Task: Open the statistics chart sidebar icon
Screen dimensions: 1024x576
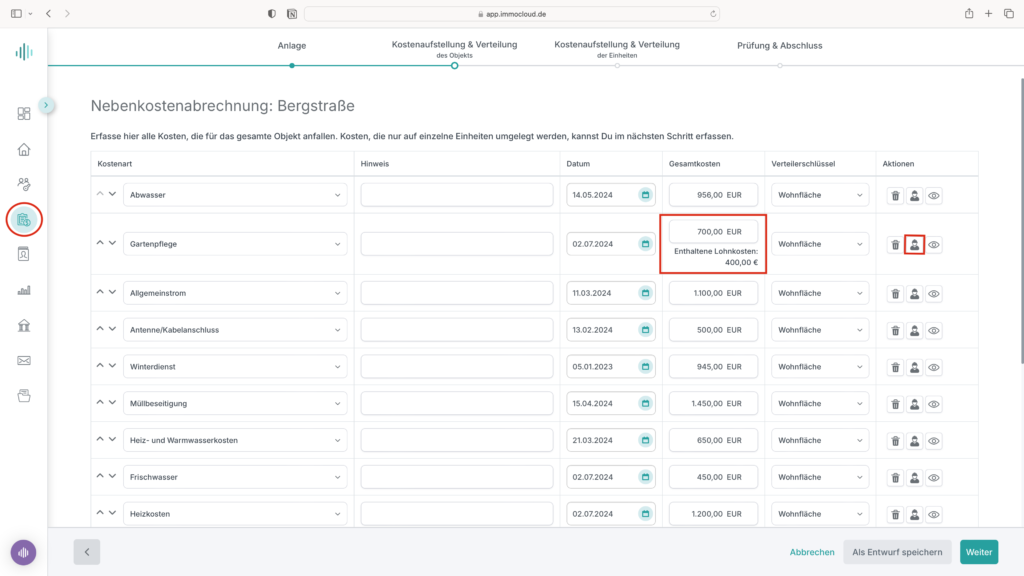Action: coord(24,290)
